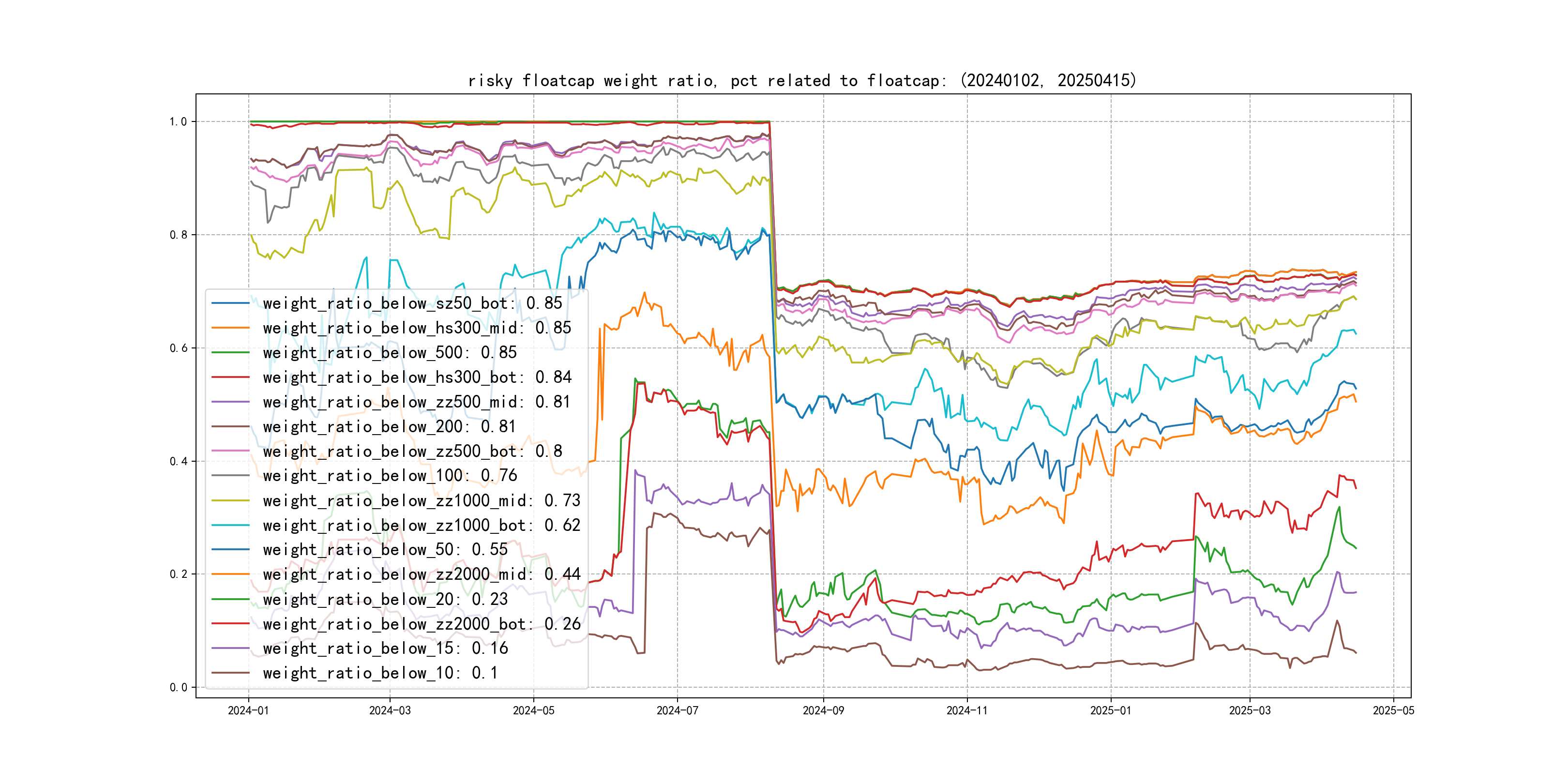Click green swatch for weight_ratio_below_20

230,599
